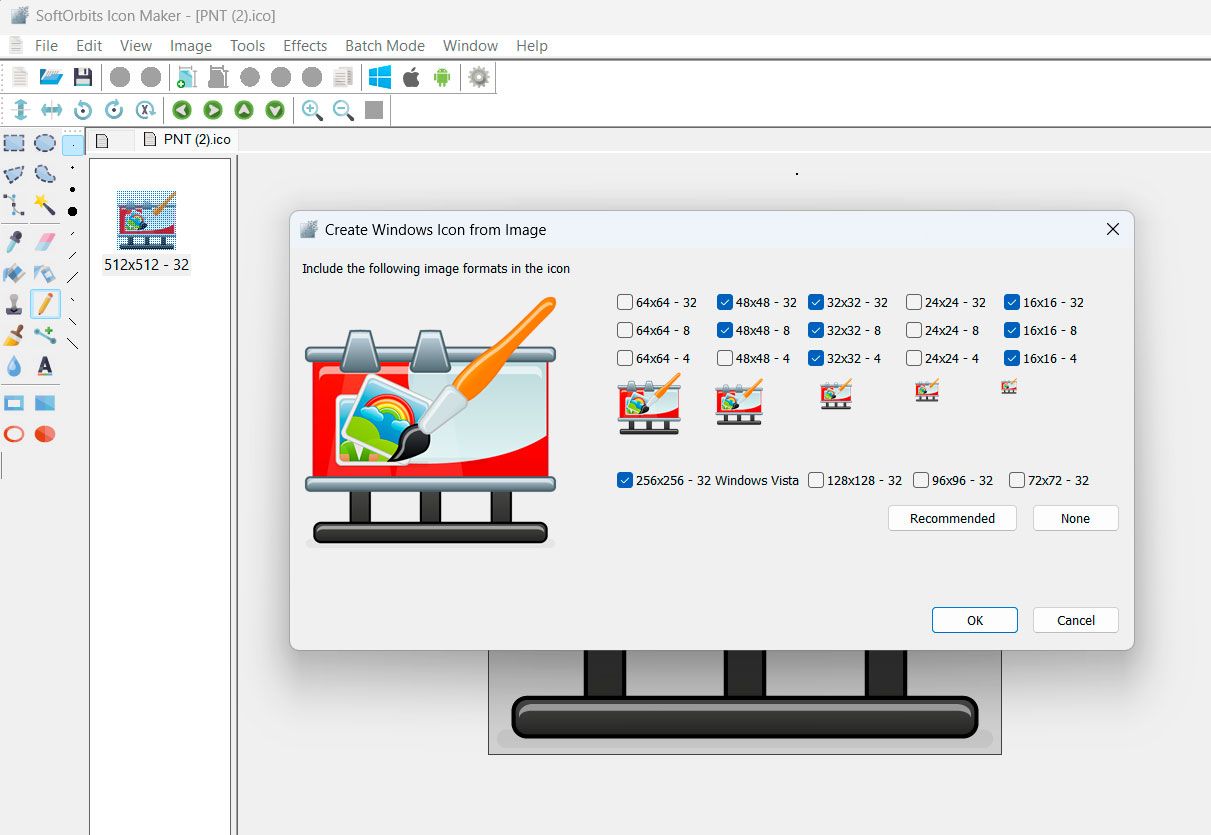This screenshot has width=1211, height=835.
Task: Select the Text tool
Action: pyautogui.click(x=45, y=367)
